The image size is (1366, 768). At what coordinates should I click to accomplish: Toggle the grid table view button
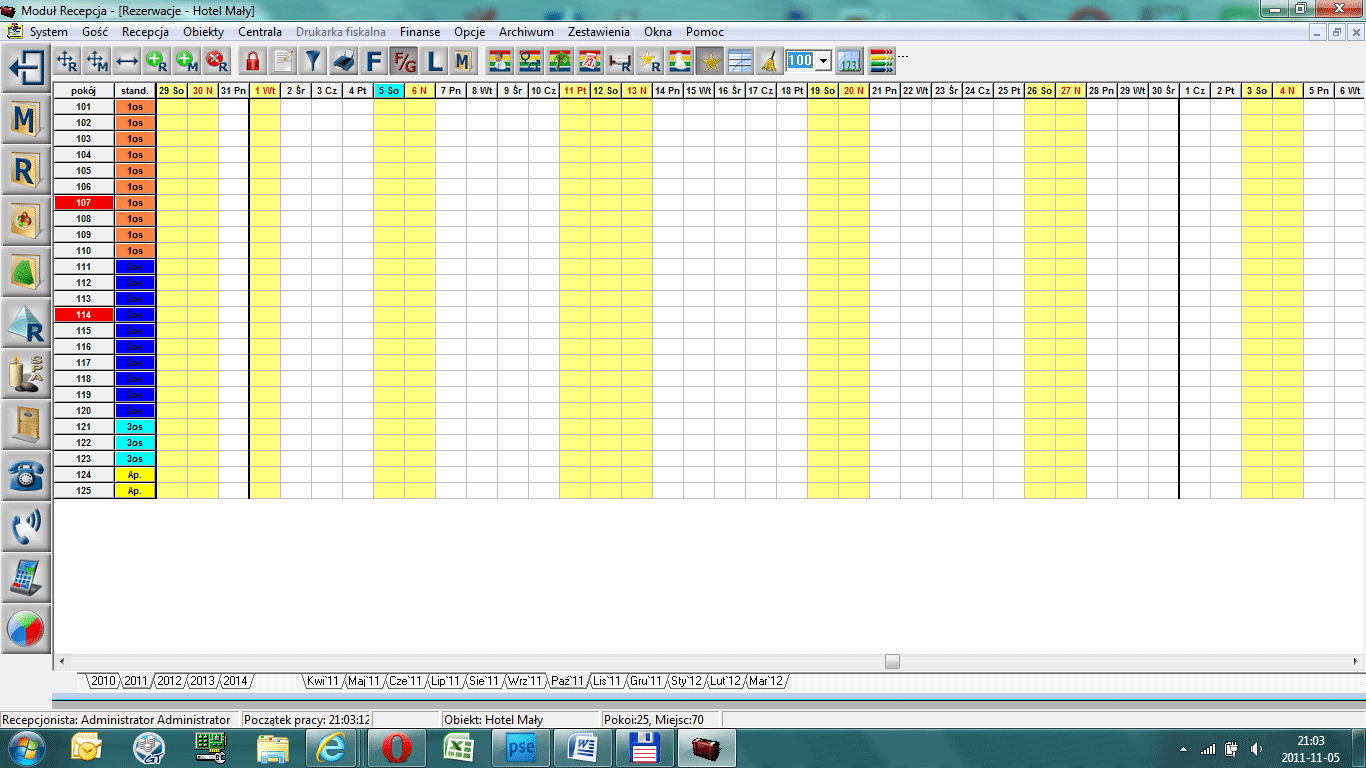740,61
